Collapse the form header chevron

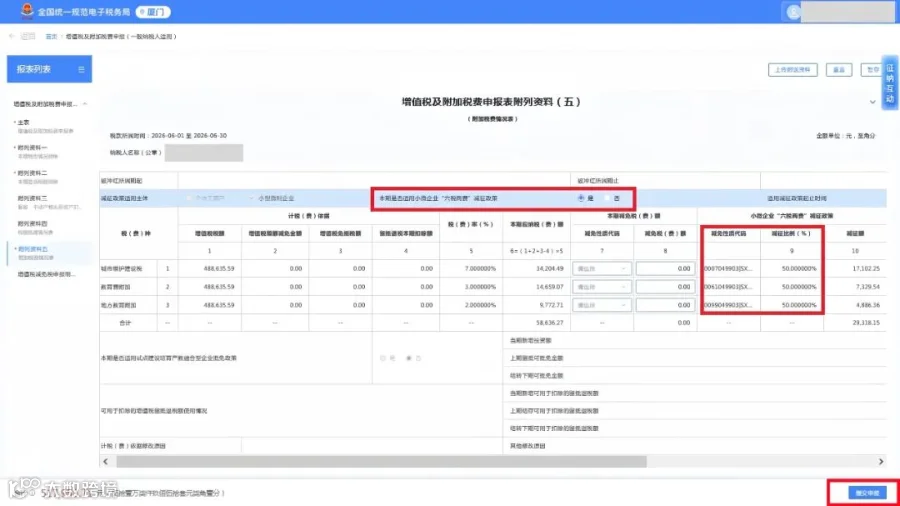[872, 102]
